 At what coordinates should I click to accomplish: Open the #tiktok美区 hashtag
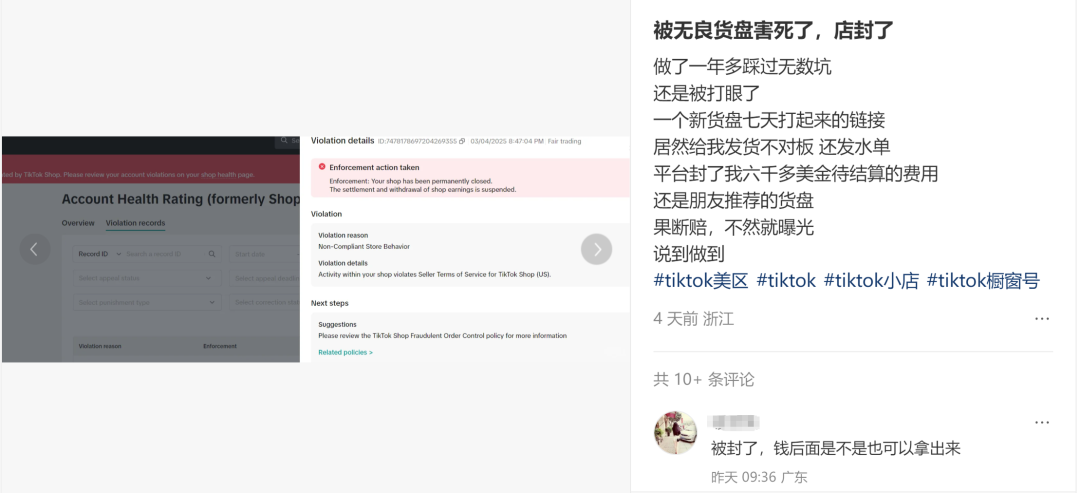700,280
